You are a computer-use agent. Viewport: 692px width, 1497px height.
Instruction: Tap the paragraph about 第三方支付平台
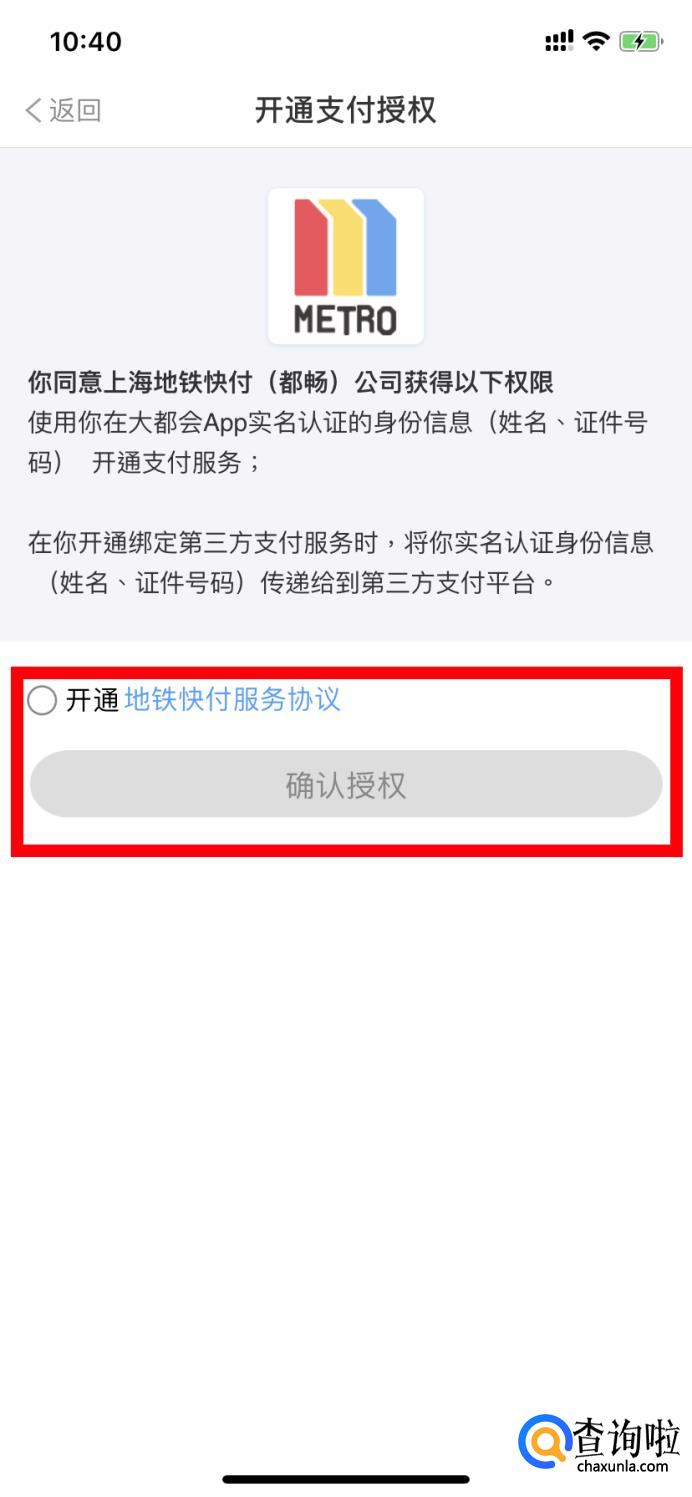341,563
